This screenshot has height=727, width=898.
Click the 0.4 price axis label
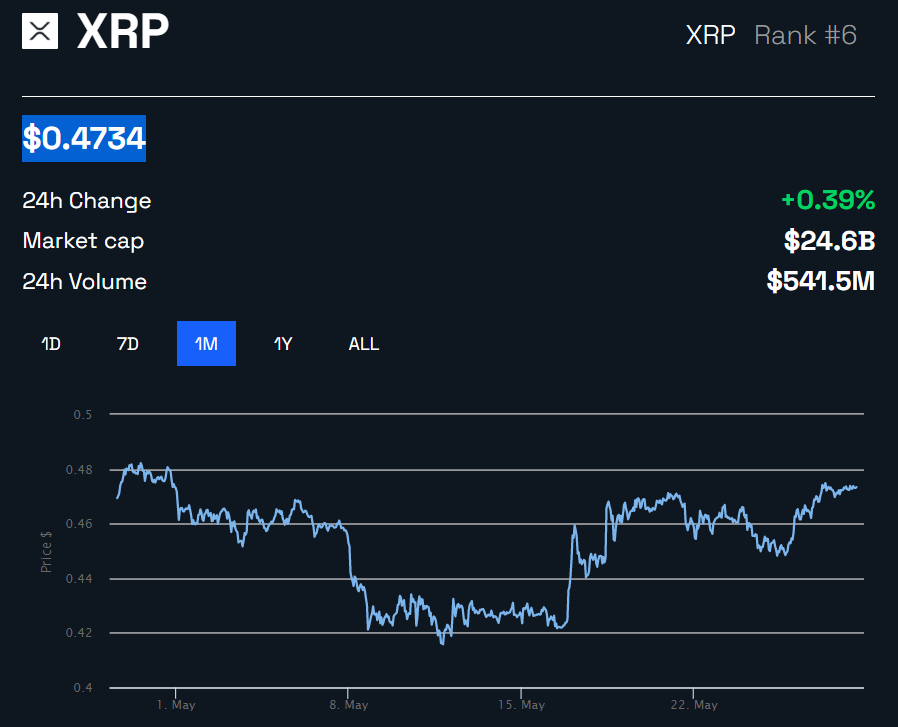pyautogui.click(x=82, y=687)
